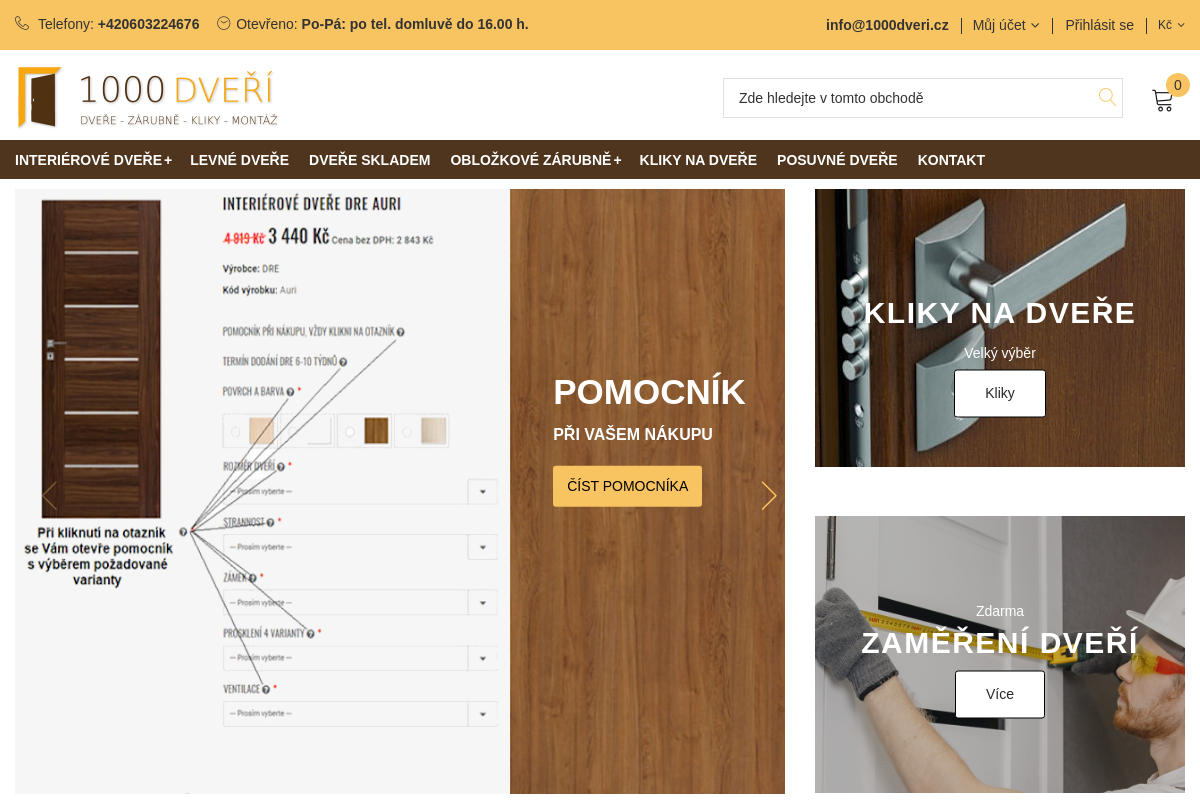Select Posuvné dveře in navigation
Screen dimensions: 1200x800
tap(837, 160)
